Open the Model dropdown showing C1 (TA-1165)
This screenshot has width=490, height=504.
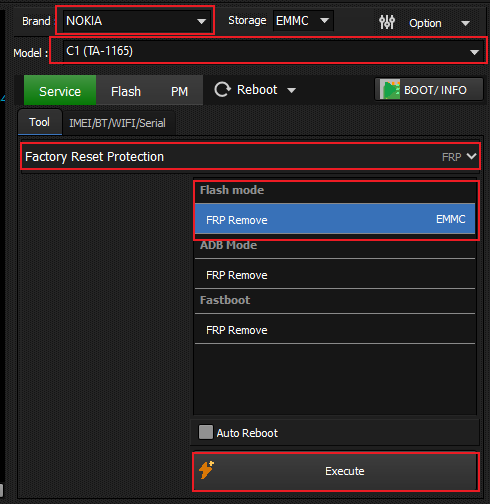pyautogui.click(x=273, y=51)
